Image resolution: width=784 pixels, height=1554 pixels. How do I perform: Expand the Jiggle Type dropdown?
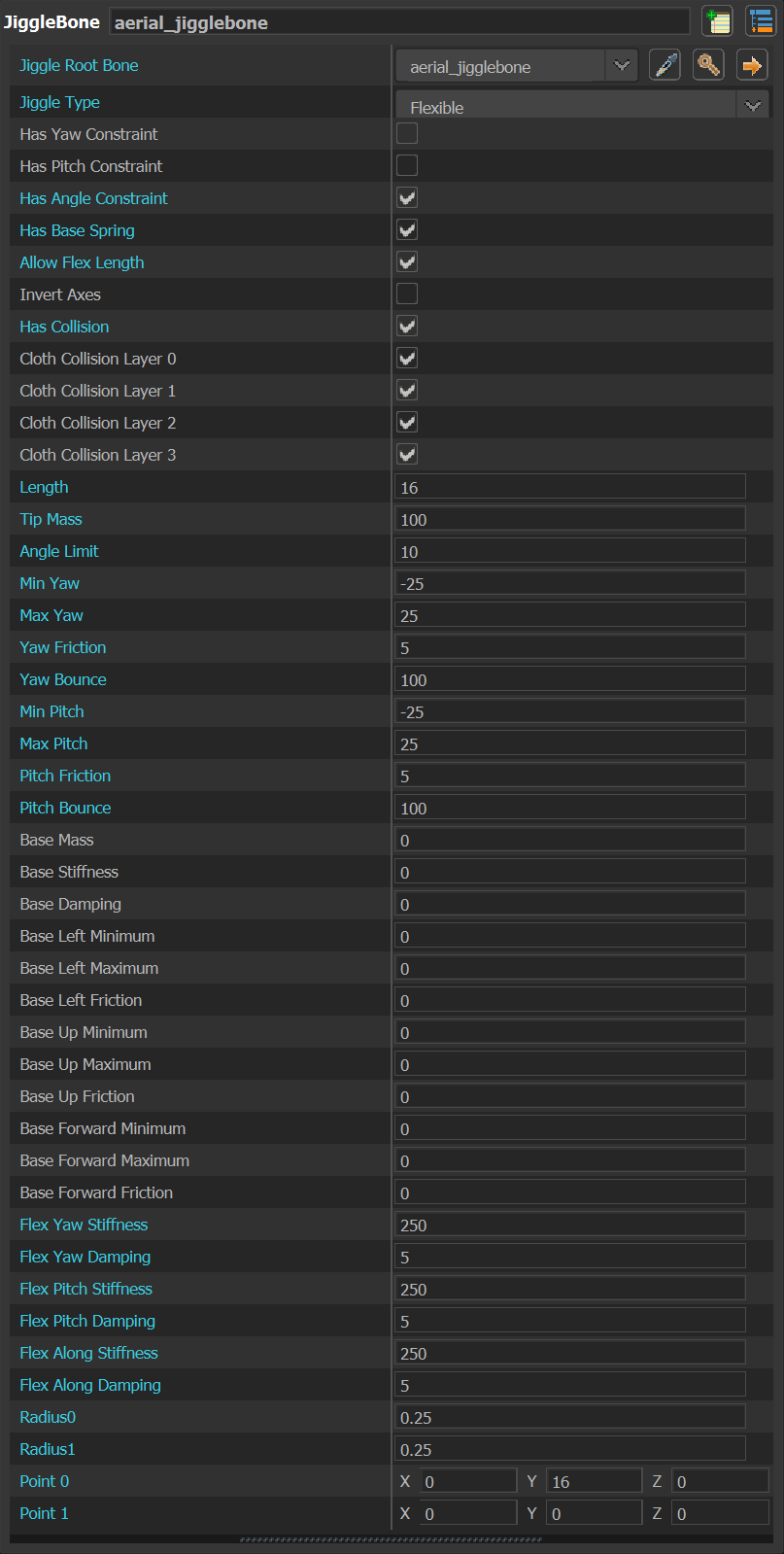(x=752, y=106)
